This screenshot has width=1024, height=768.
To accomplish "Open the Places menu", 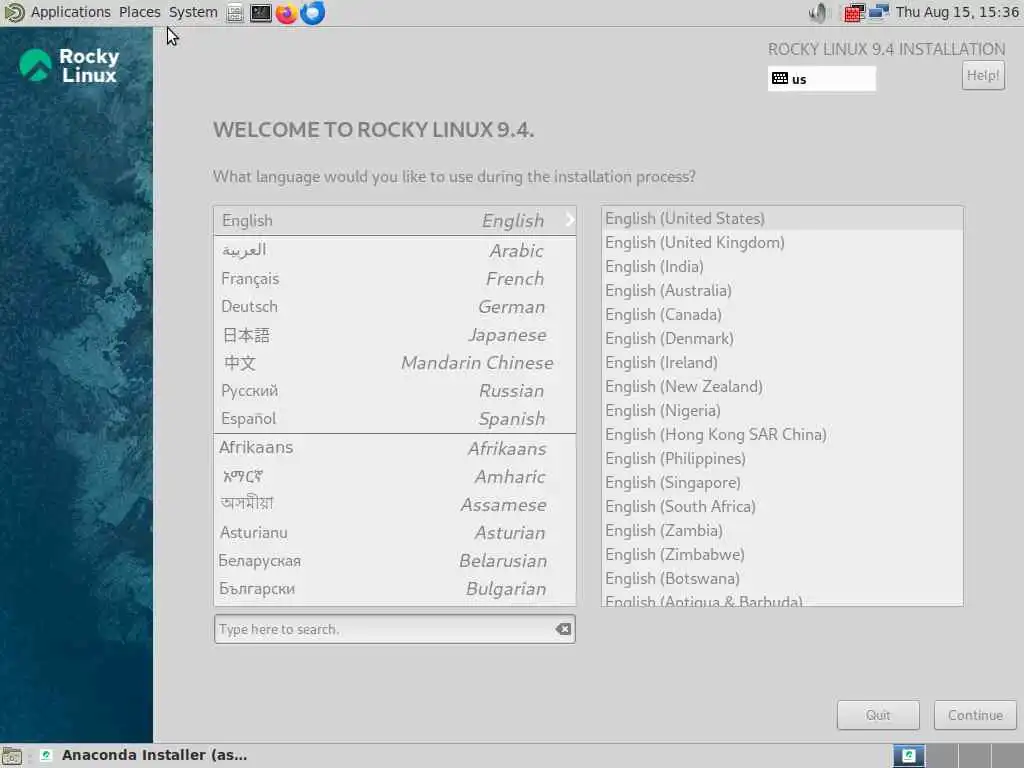I will click(140, 12).
